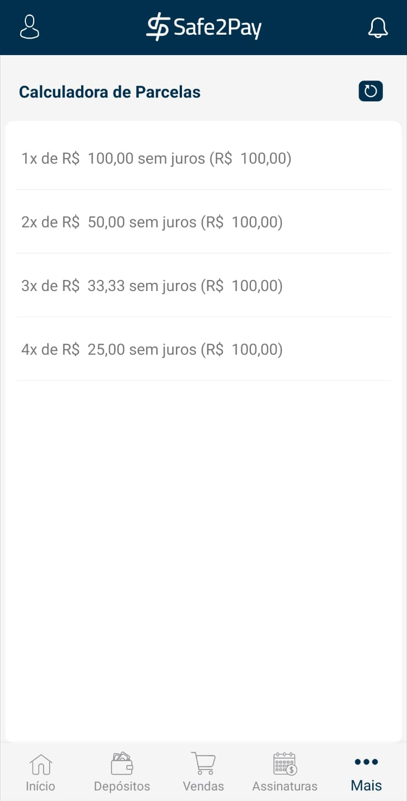This screenshot has height=801, width=407.
Task: Tap the Safe2Pay logo in header
Action: tap(204, 27)
